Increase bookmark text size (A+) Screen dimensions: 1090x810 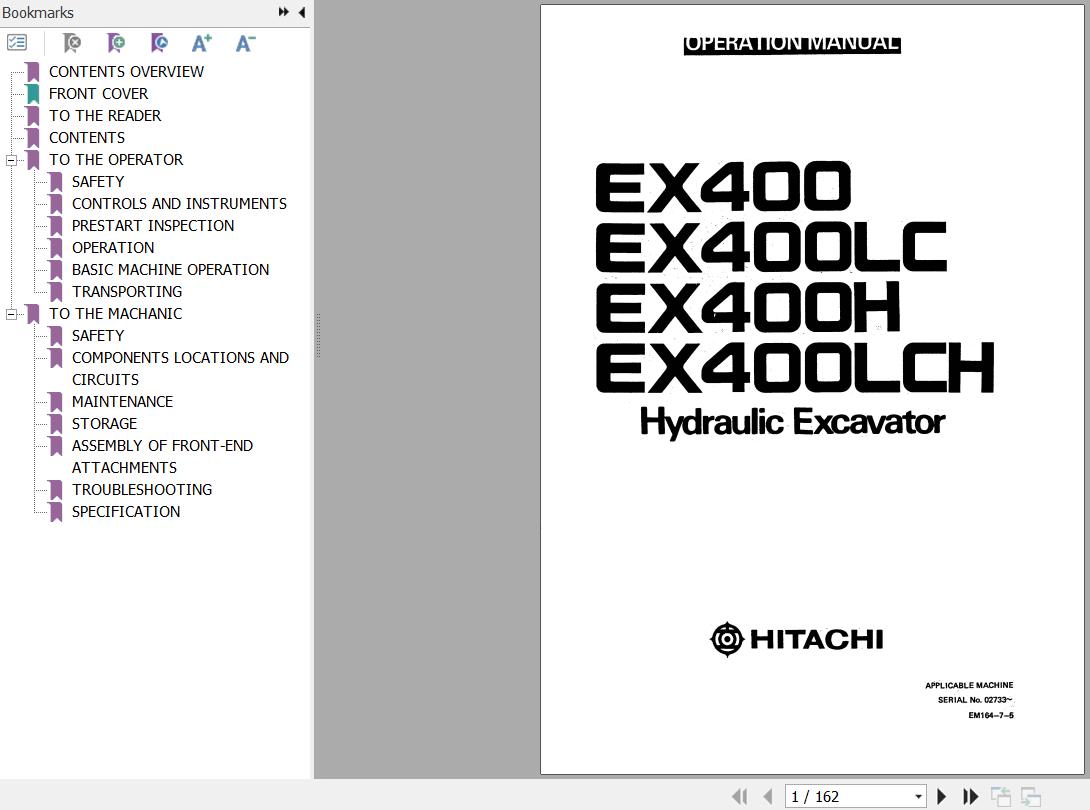tap(202, 43)
